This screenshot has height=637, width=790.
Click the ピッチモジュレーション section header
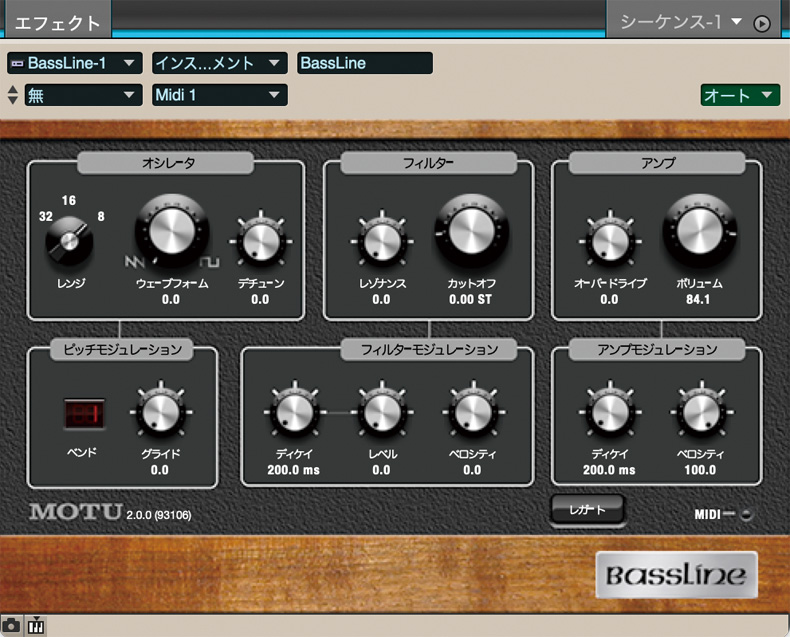122,349
